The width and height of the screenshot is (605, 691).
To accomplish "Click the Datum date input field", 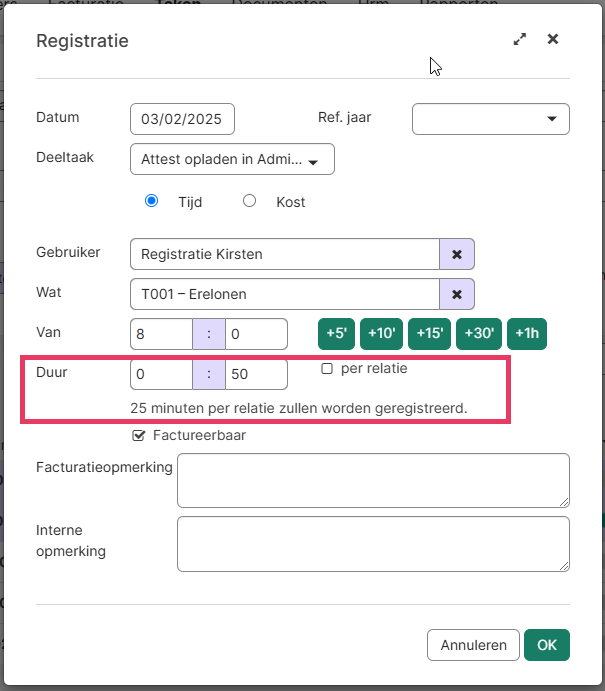I will (x=182, y=119).
